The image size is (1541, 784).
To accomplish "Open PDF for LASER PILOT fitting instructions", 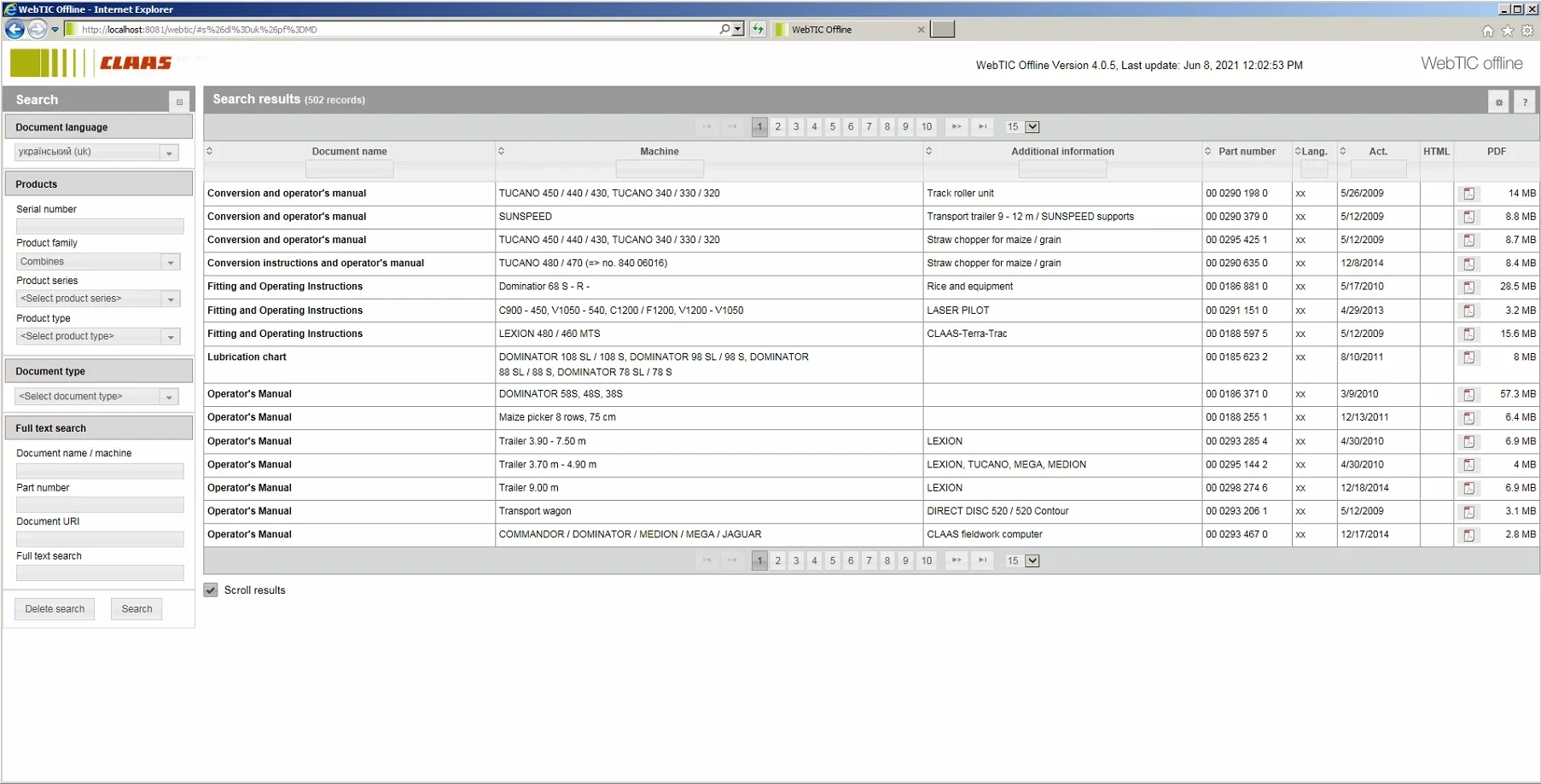I will pyautogui.click(x=1468, y=311).
